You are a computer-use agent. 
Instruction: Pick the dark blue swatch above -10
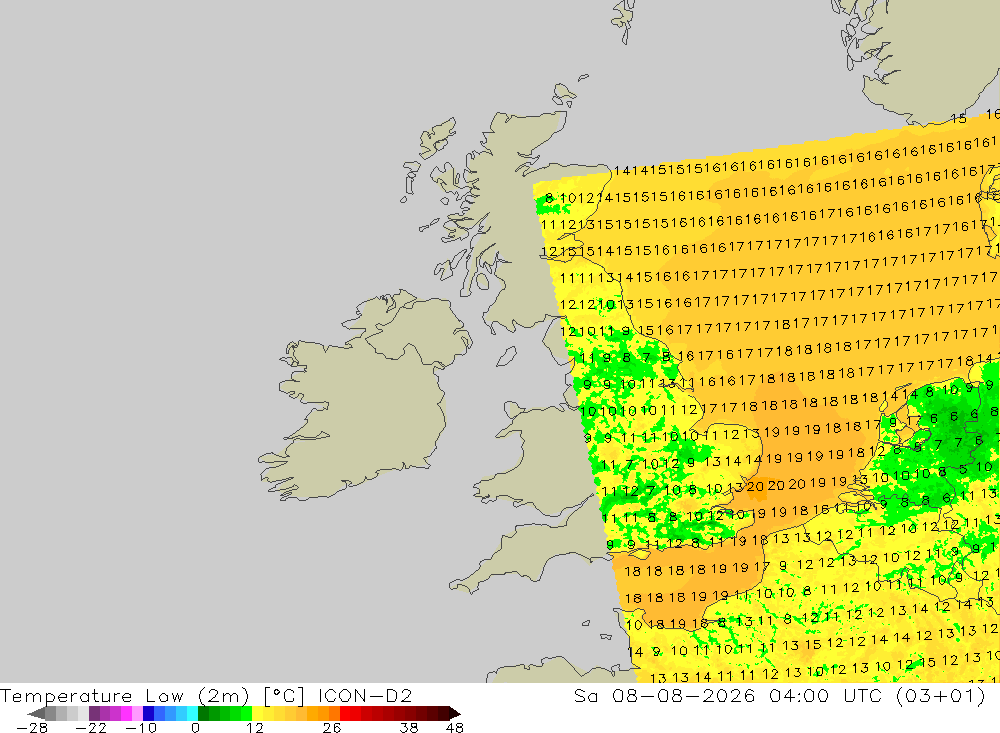[149, 713]
